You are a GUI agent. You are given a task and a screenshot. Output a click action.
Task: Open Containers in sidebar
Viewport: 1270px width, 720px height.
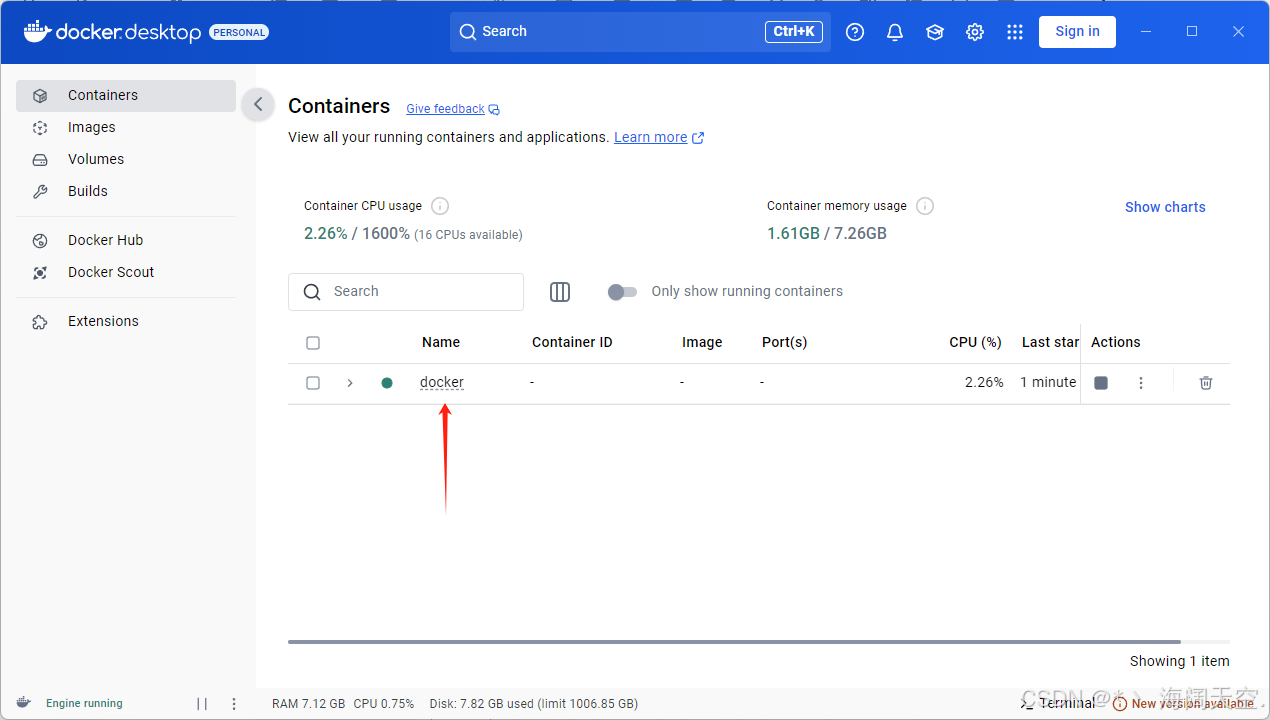126,96
